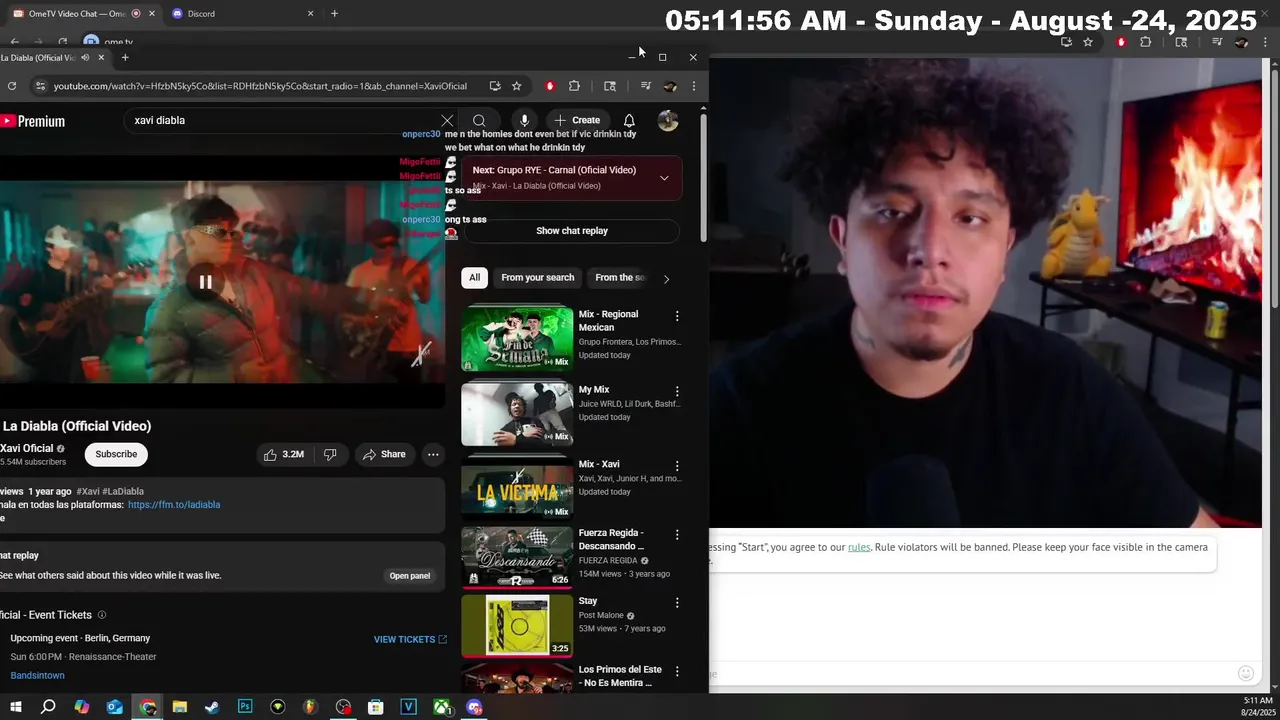
Task: Open the OmeTV rules link
Action: (x=859, y=547)
